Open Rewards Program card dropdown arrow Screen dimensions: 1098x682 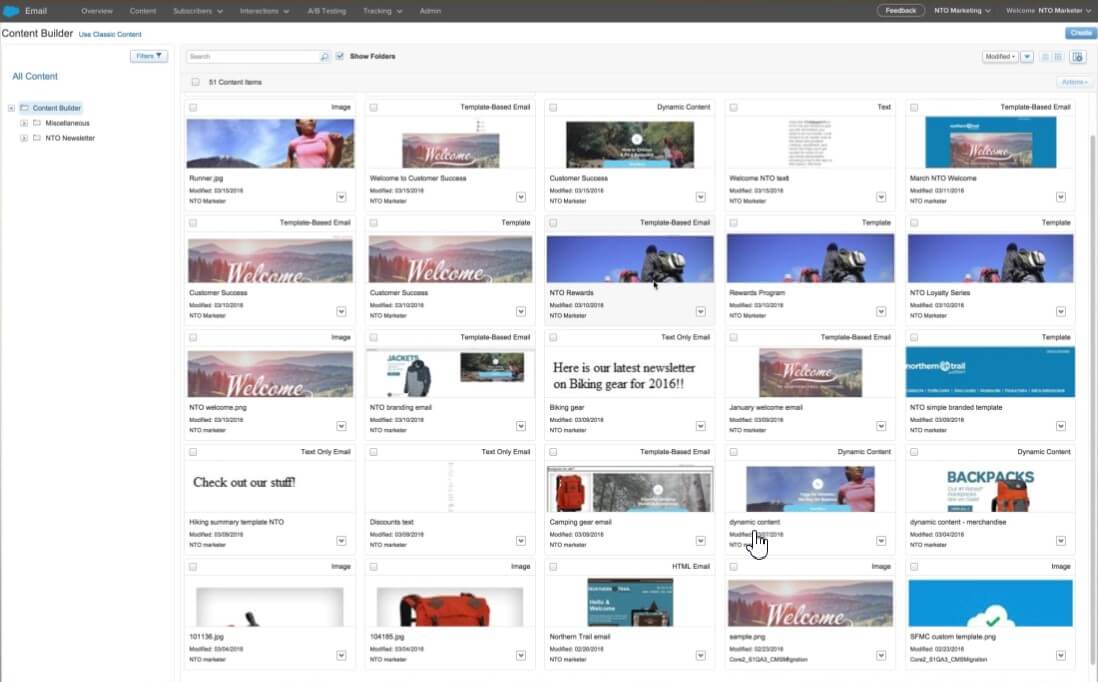(881, 312)
